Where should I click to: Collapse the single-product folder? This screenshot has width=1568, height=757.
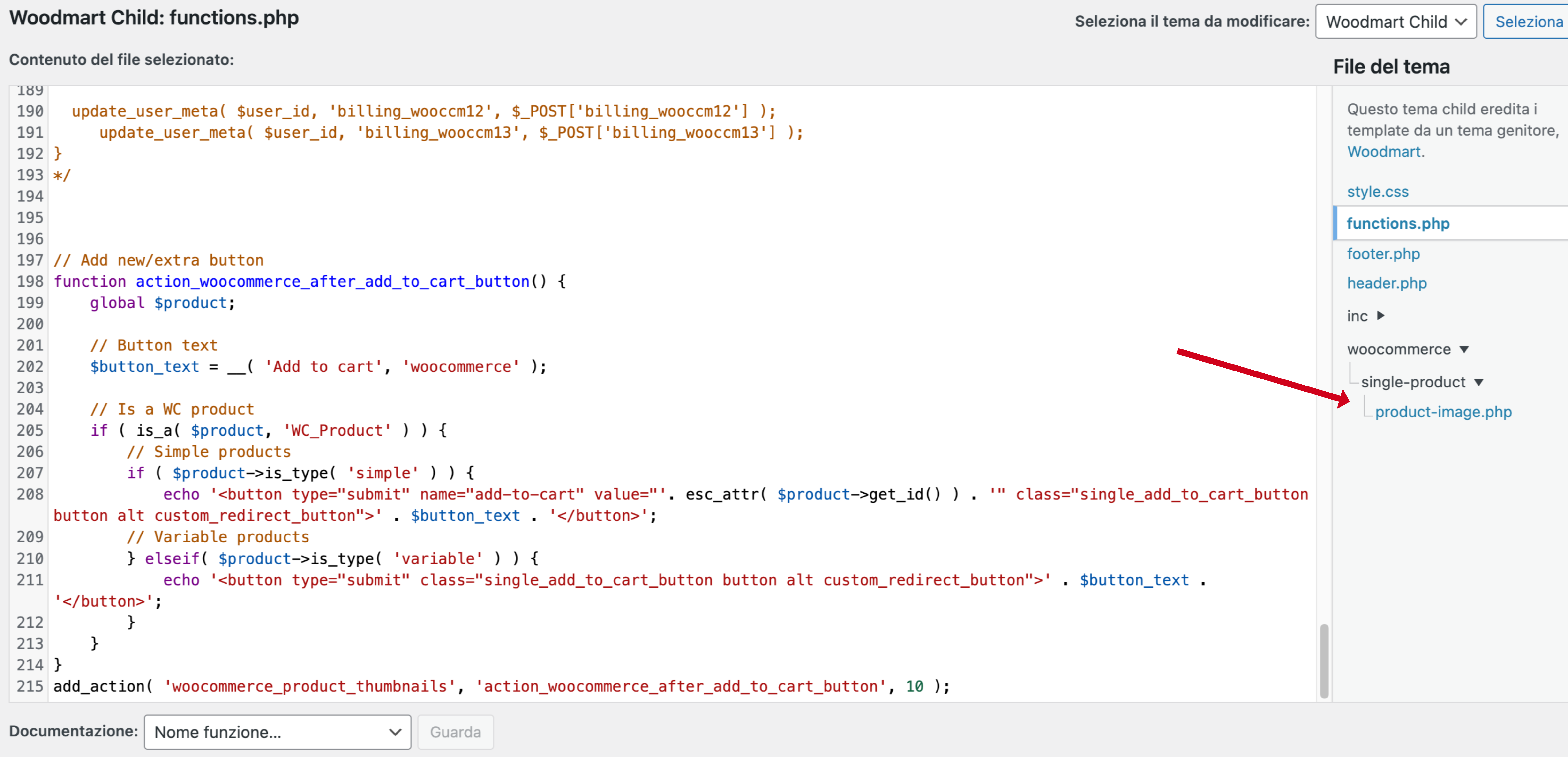click(x=1478, y=382)
